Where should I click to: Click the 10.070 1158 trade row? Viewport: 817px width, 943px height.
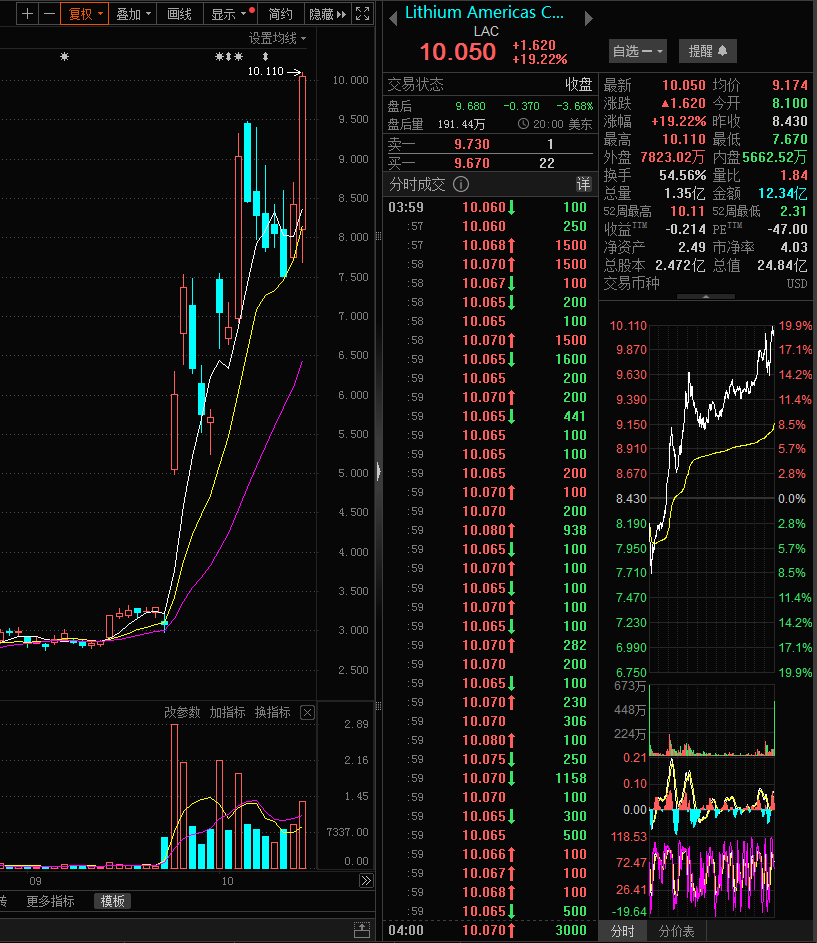coord(490,778)
